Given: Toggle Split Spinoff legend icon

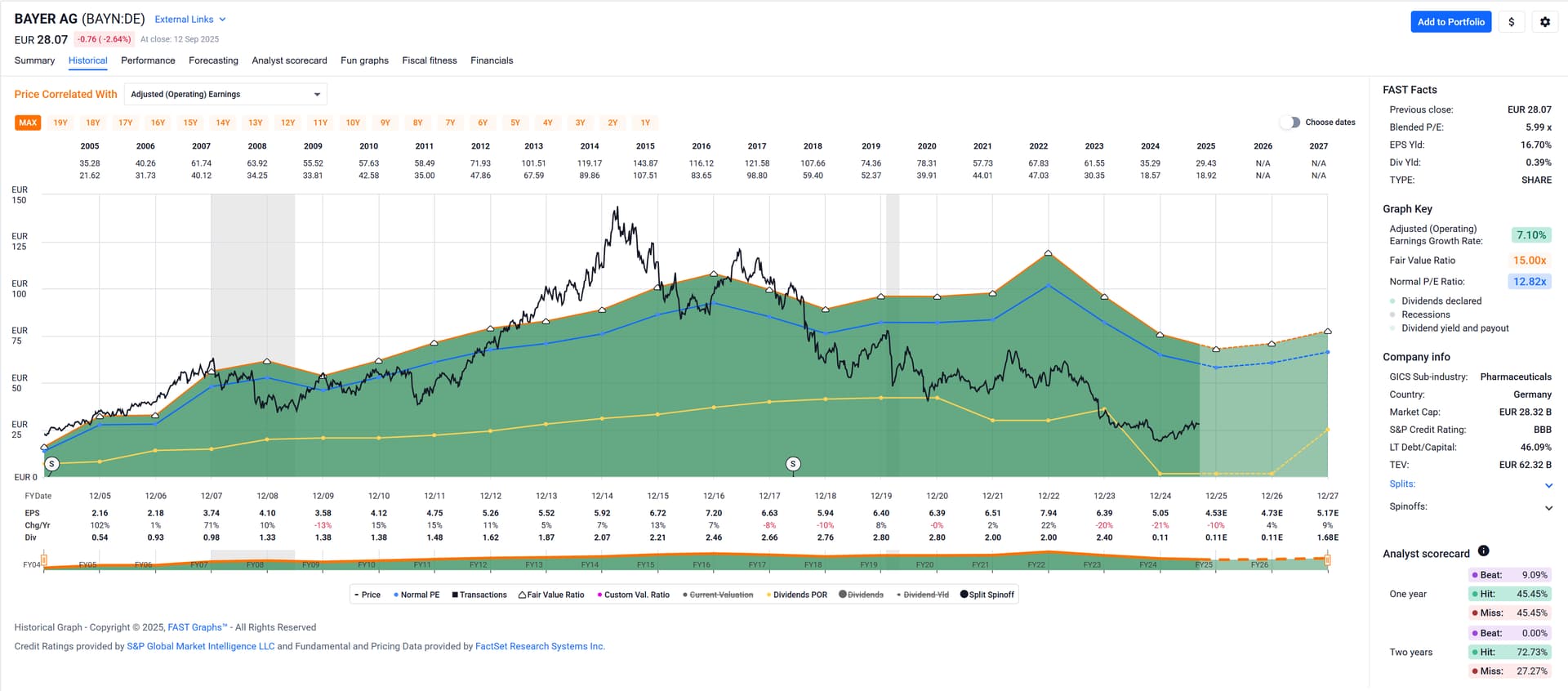Looking at the screenshot, I should pos(964,595).
